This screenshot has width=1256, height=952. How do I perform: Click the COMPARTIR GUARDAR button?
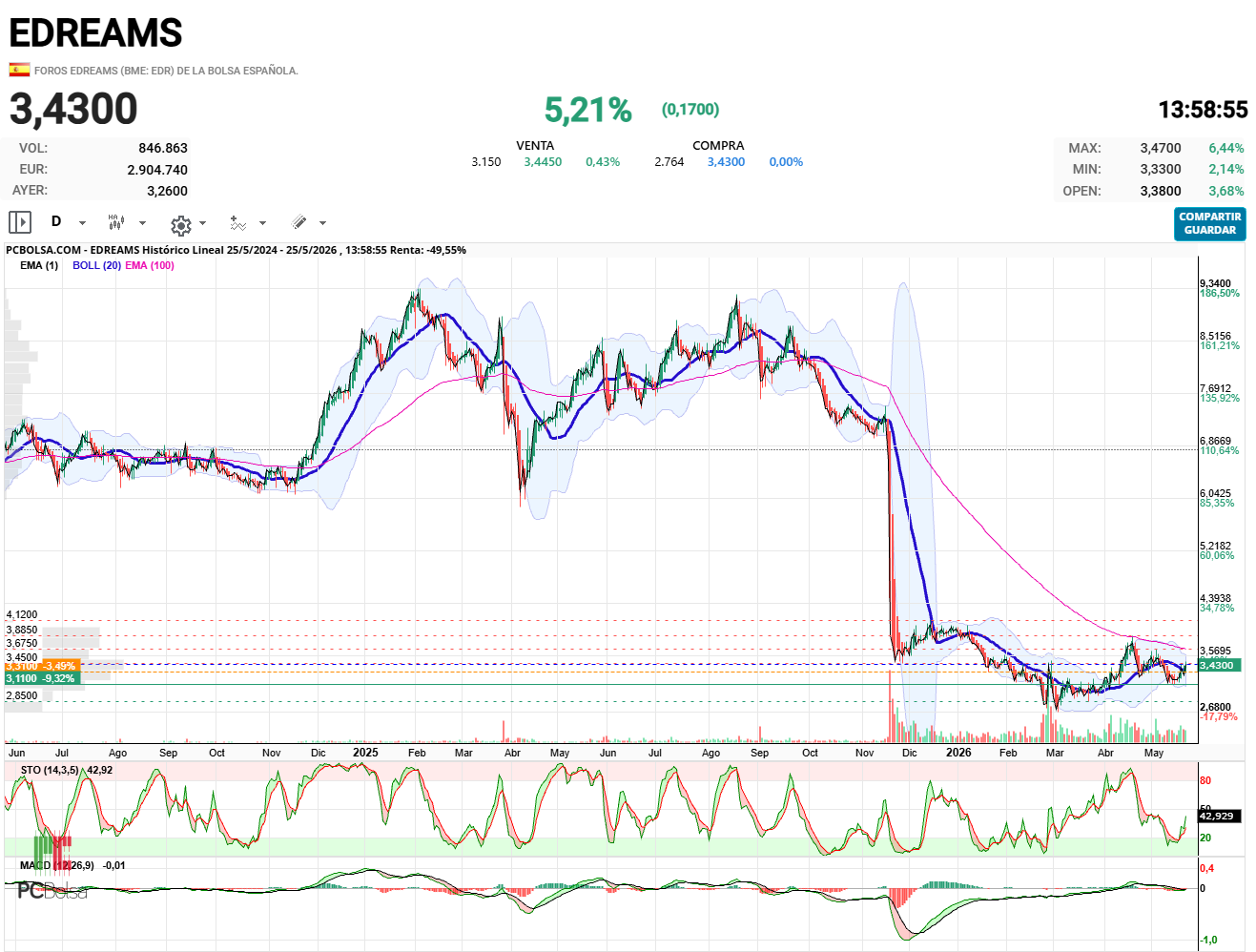pos(1209,223)
